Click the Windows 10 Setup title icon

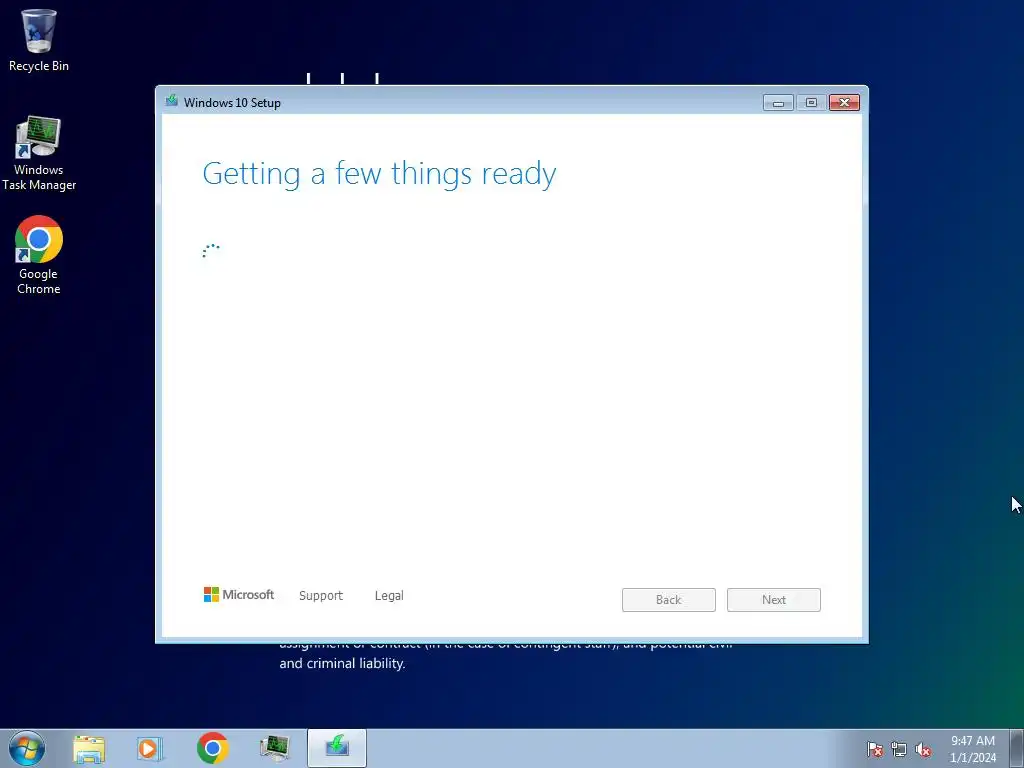[x=172, y=101]
